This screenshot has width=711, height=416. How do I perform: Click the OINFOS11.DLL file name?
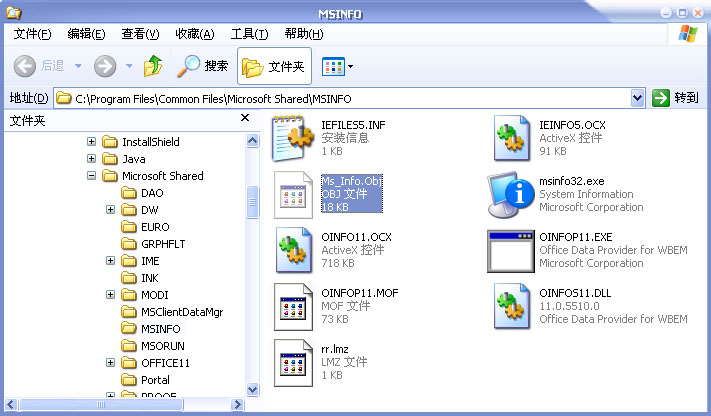(x=575, y=293)
